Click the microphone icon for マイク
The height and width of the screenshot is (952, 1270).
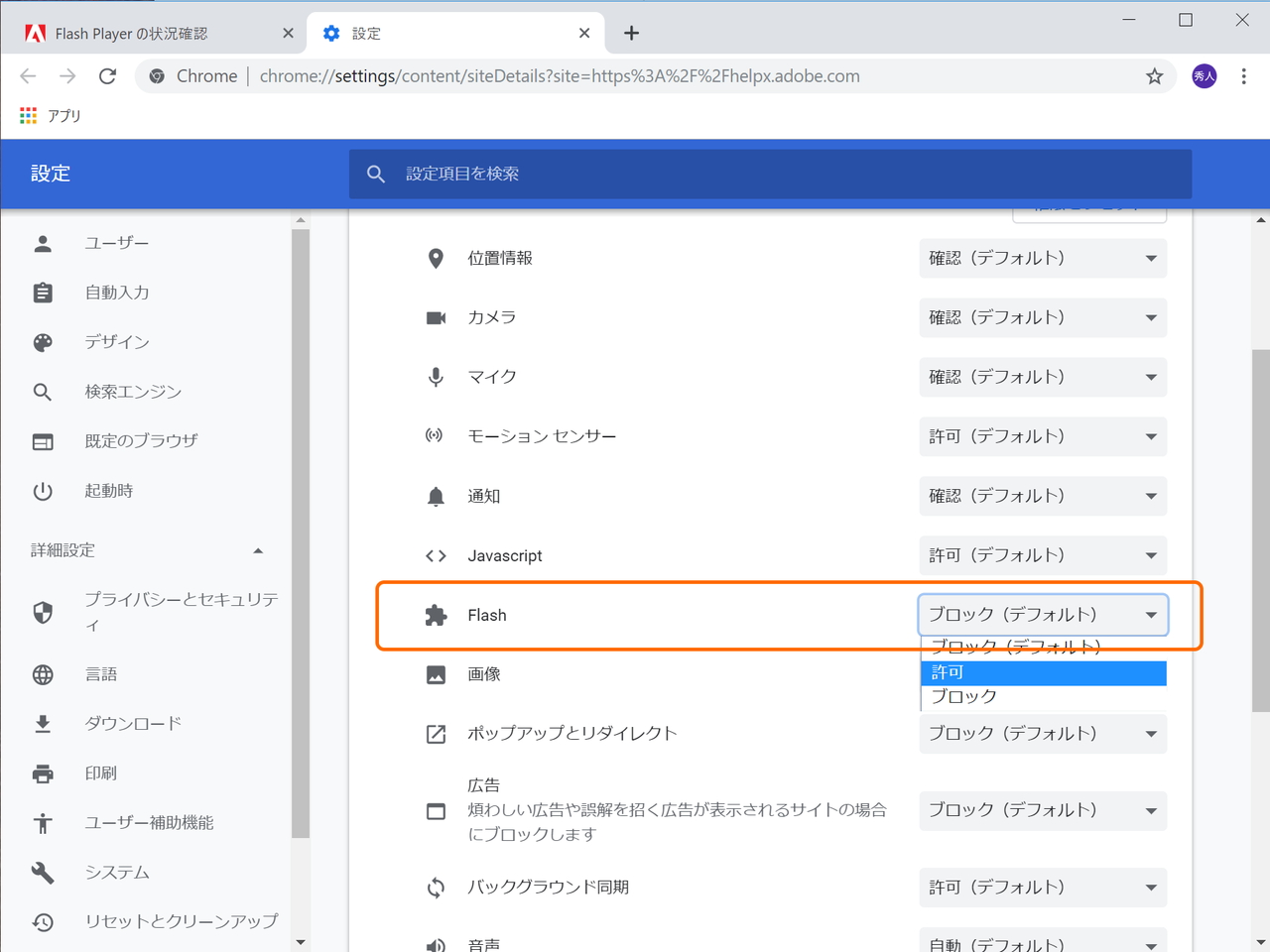(436, 377)
